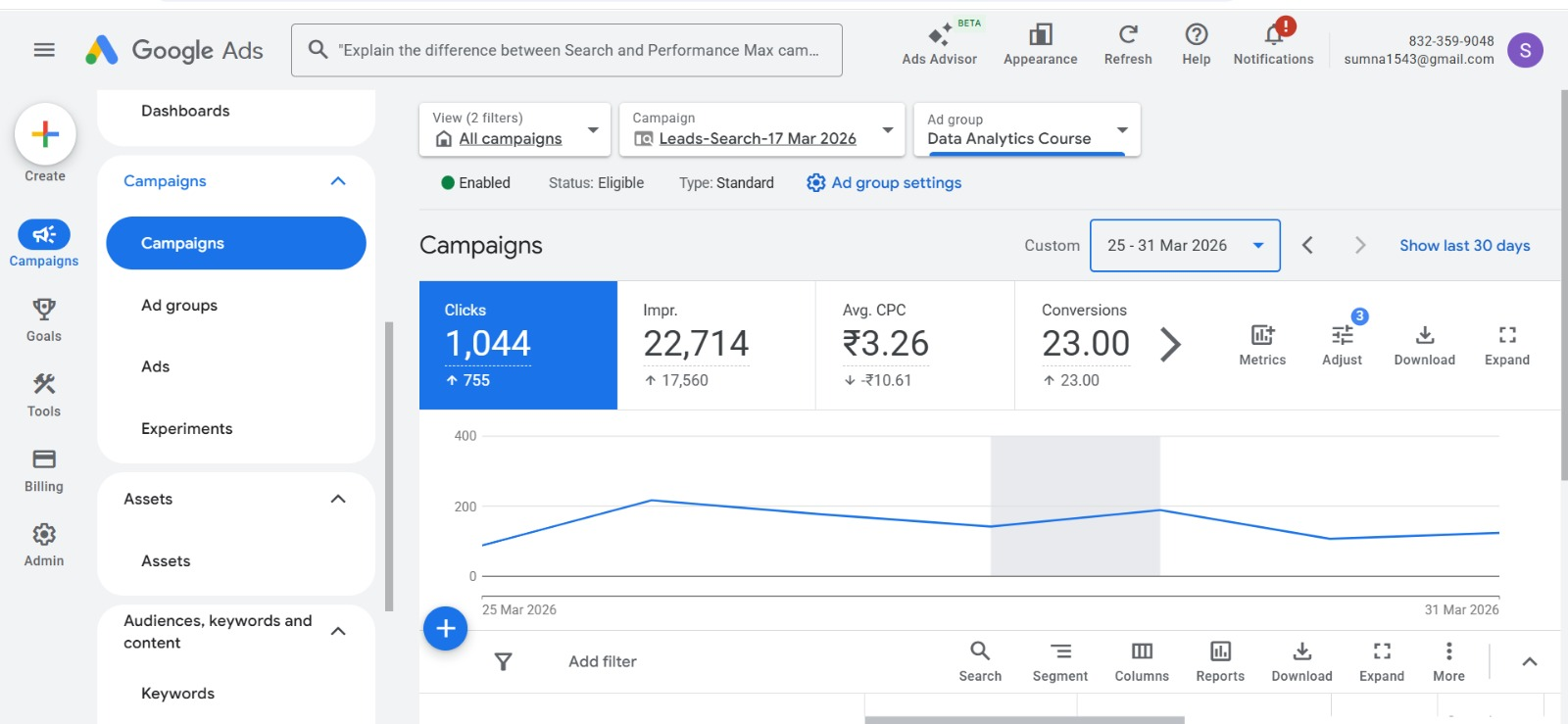The height and width of the screenshot is (724, 1568).
Task: Open the Appearance settings
Action: click(x=1040, y=44)
